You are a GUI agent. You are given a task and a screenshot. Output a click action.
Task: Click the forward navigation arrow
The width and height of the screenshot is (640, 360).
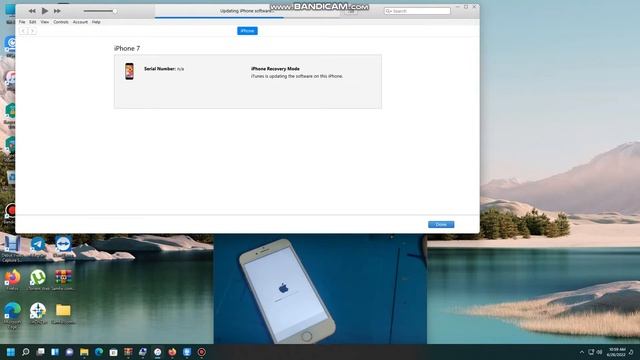pos(33,31)
